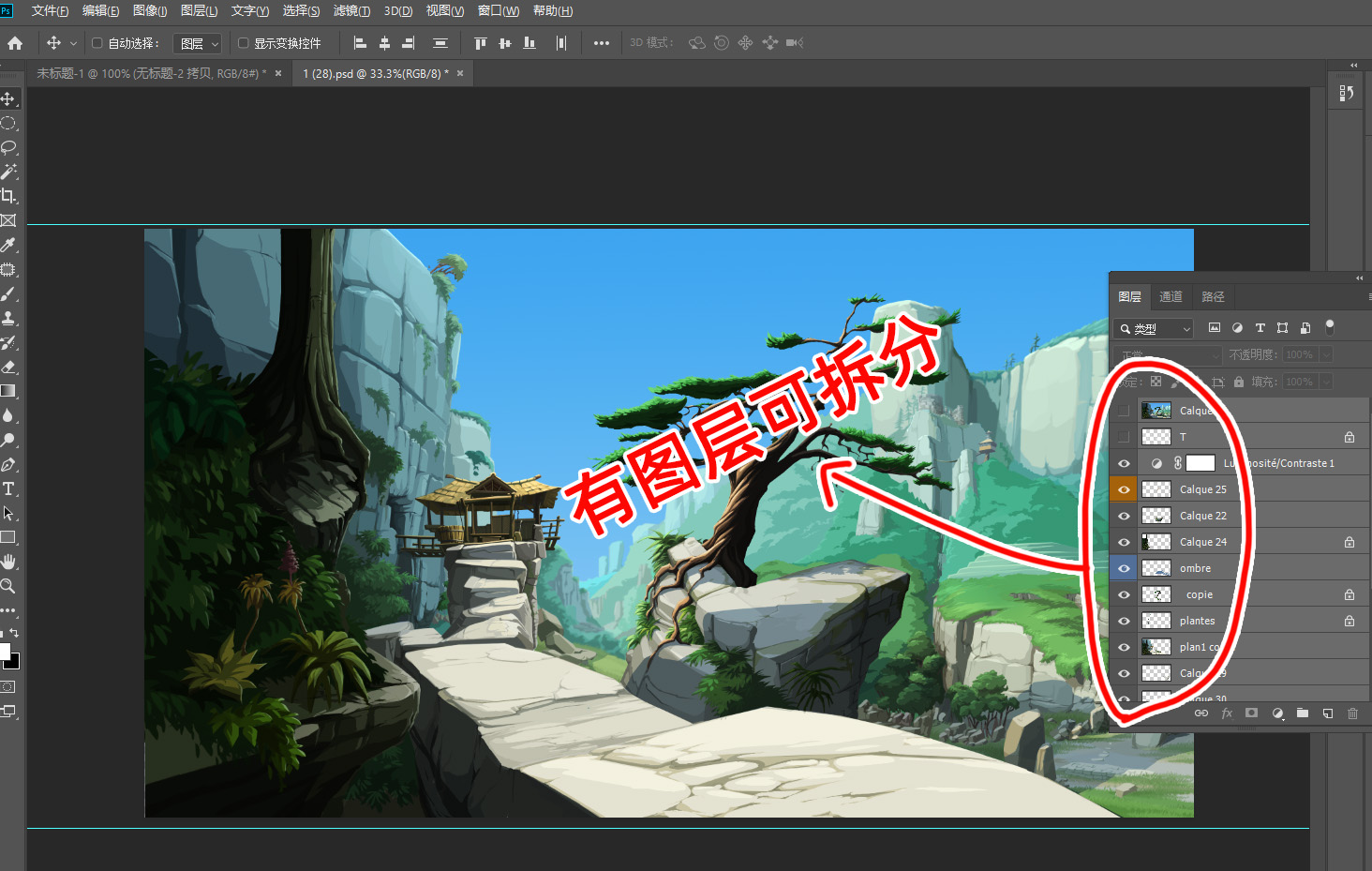Select the Luminosité/Contraste layer mask thumbnail
This screenshot has width=1372, height=871.
[x=1200, y=463]
